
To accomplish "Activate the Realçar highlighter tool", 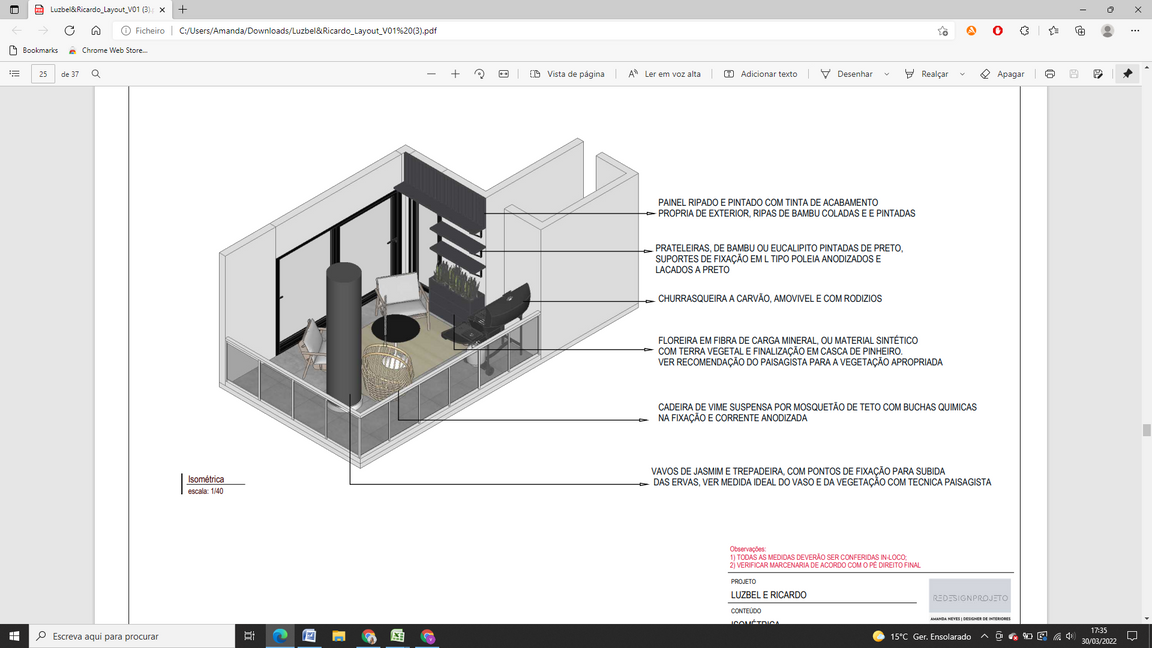I will tap(926, 73).
